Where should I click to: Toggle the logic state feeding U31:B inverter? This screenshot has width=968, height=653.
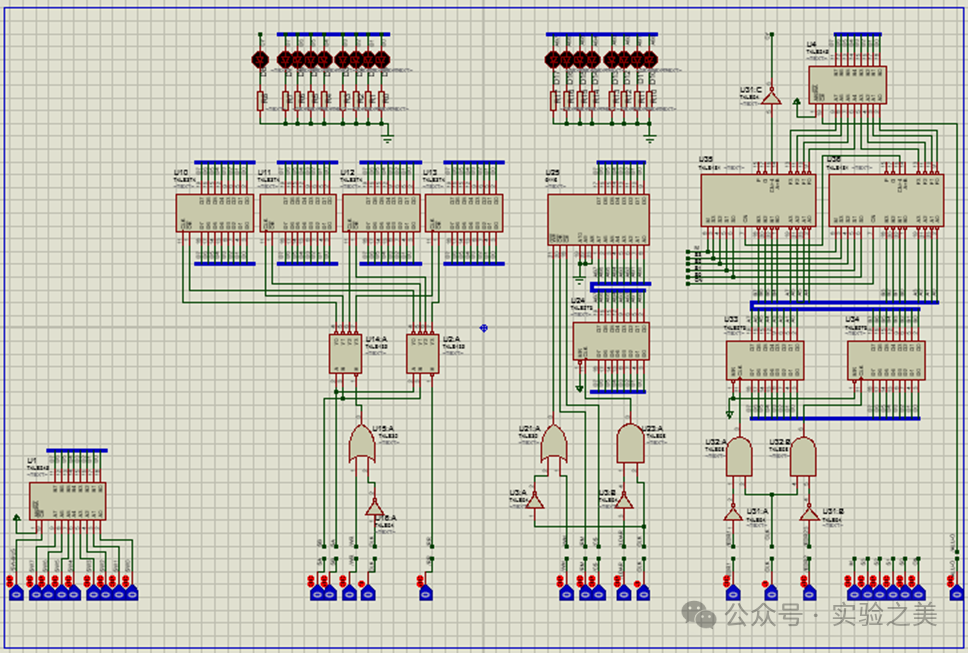pos(809,593)
